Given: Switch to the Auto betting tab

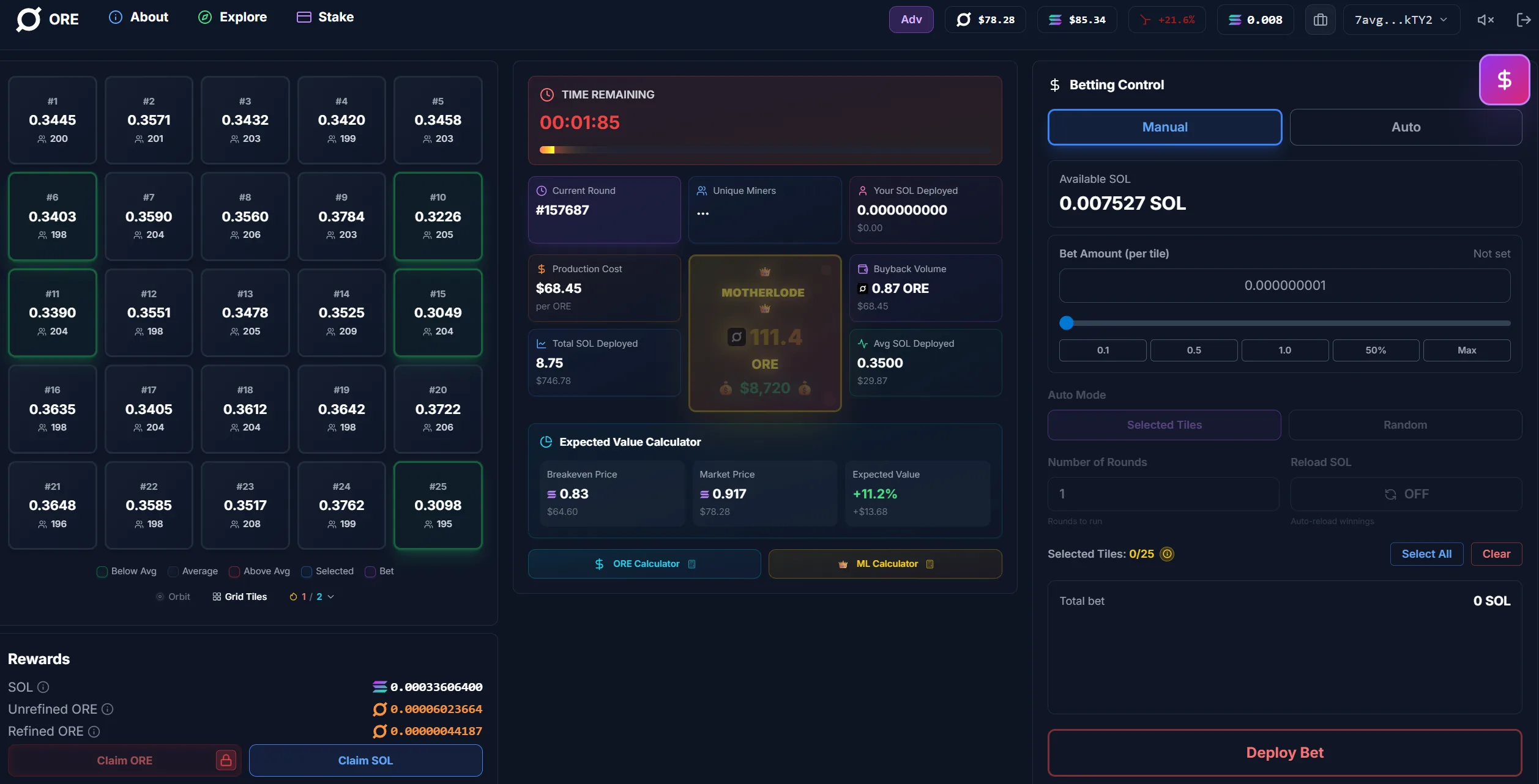Looking at the screenshot, I should click(1405, 127).
